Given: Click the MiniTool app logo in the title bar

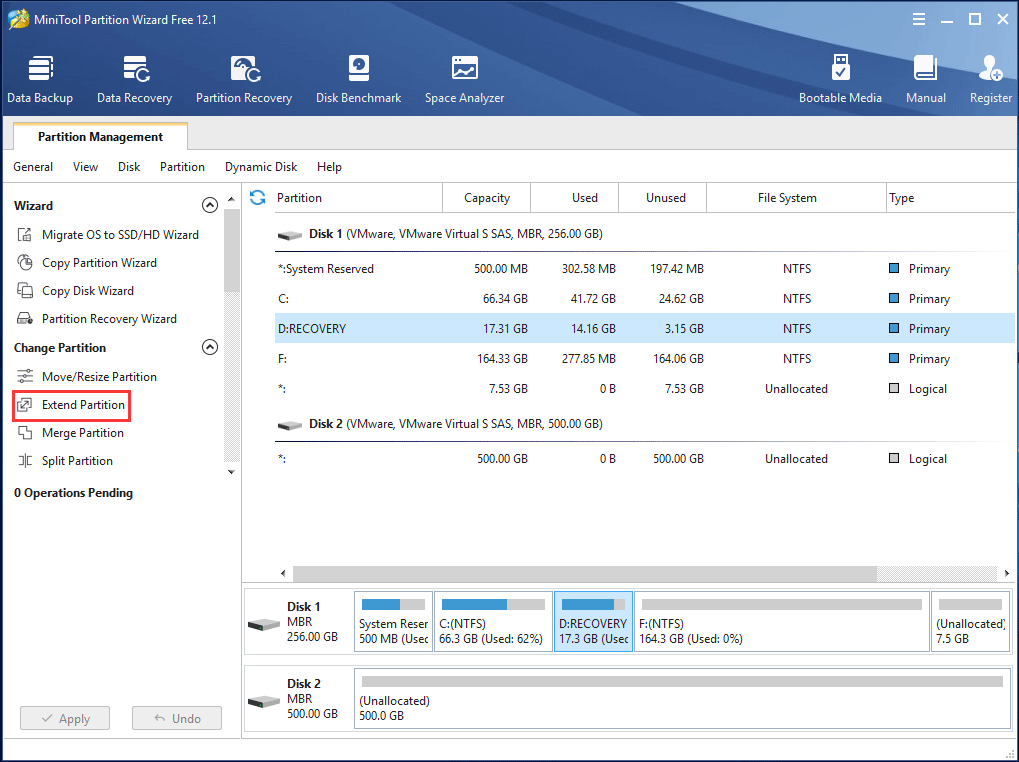Looking at the screenshot, I should point(18,19).
